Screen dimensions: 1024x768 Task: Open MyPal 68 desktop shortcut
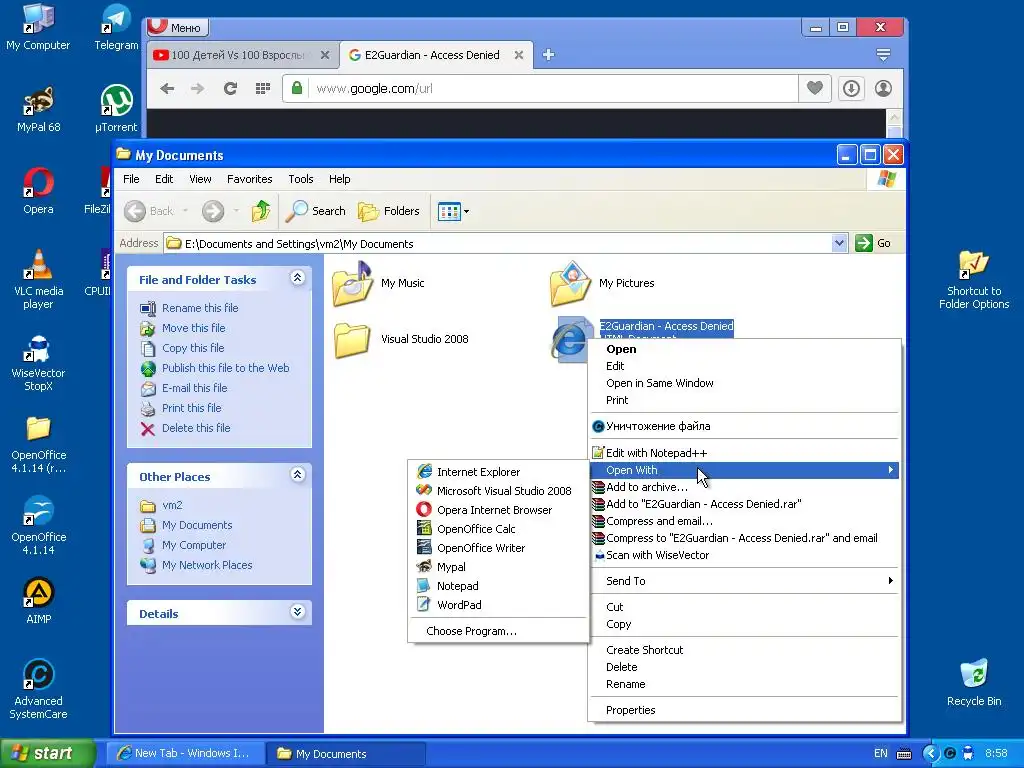point(38,109)
